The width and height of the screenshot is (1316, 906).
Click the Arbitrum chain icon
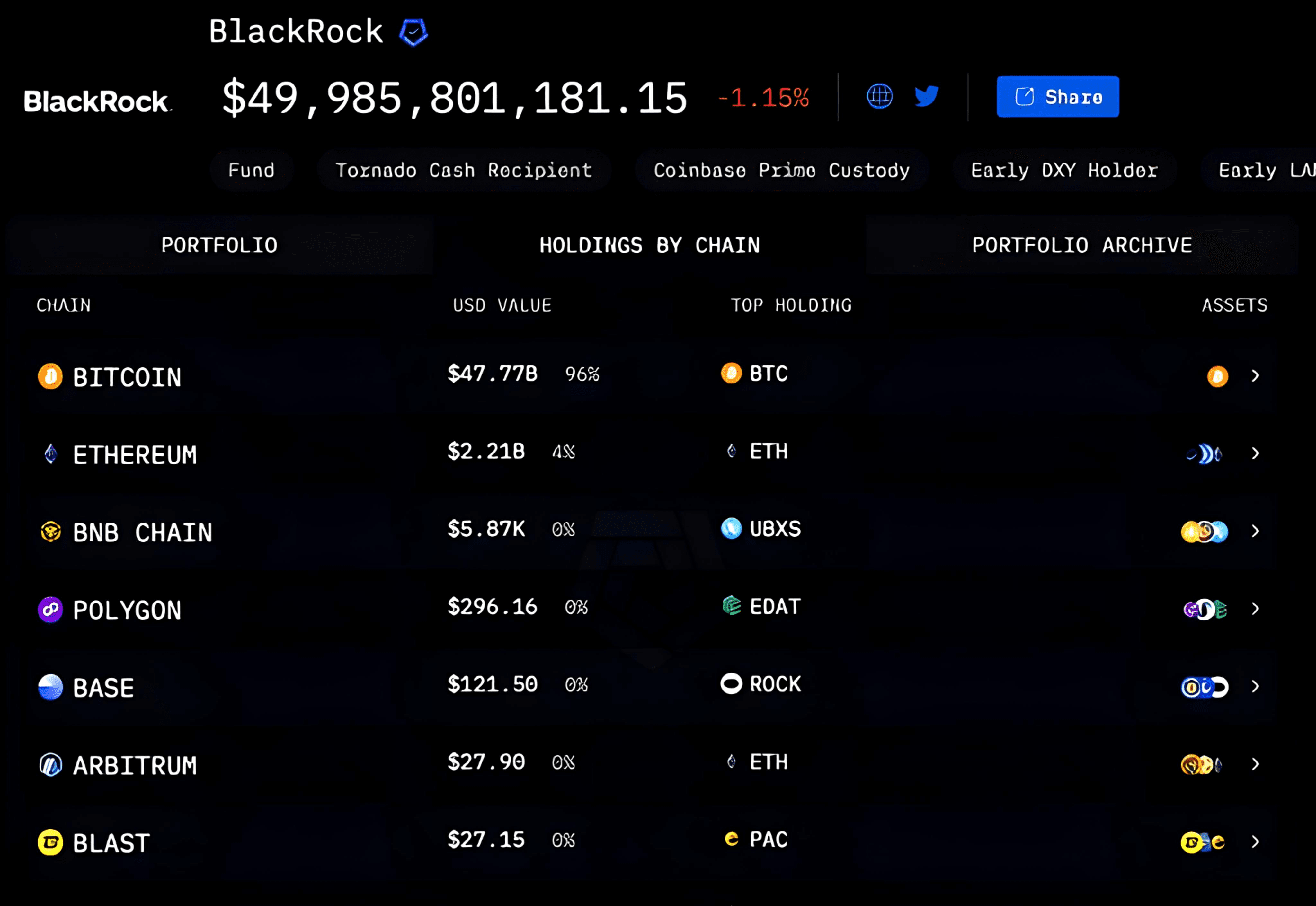(50, 765)
